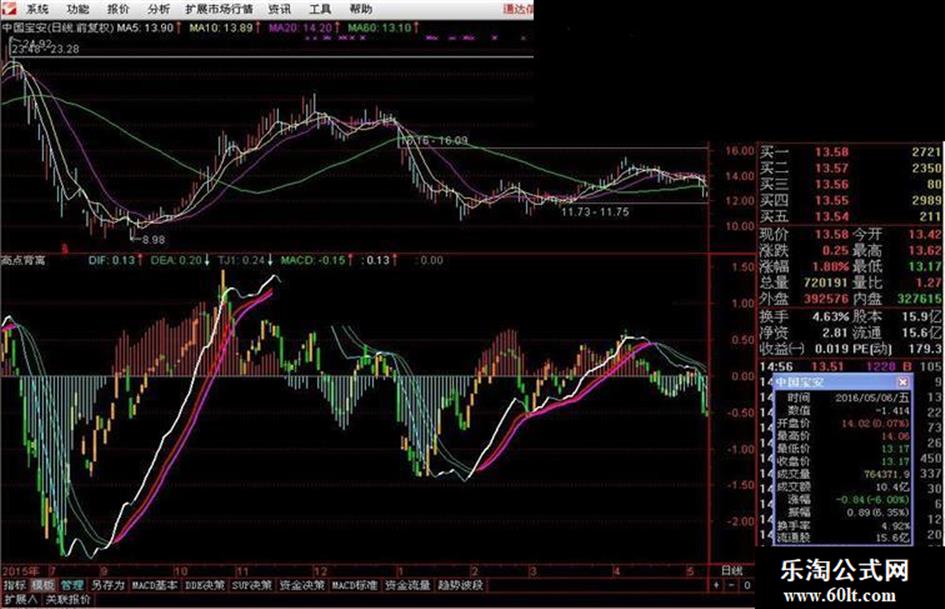
Task: Click the 总量 720191 value
Action: click(826, 283)
